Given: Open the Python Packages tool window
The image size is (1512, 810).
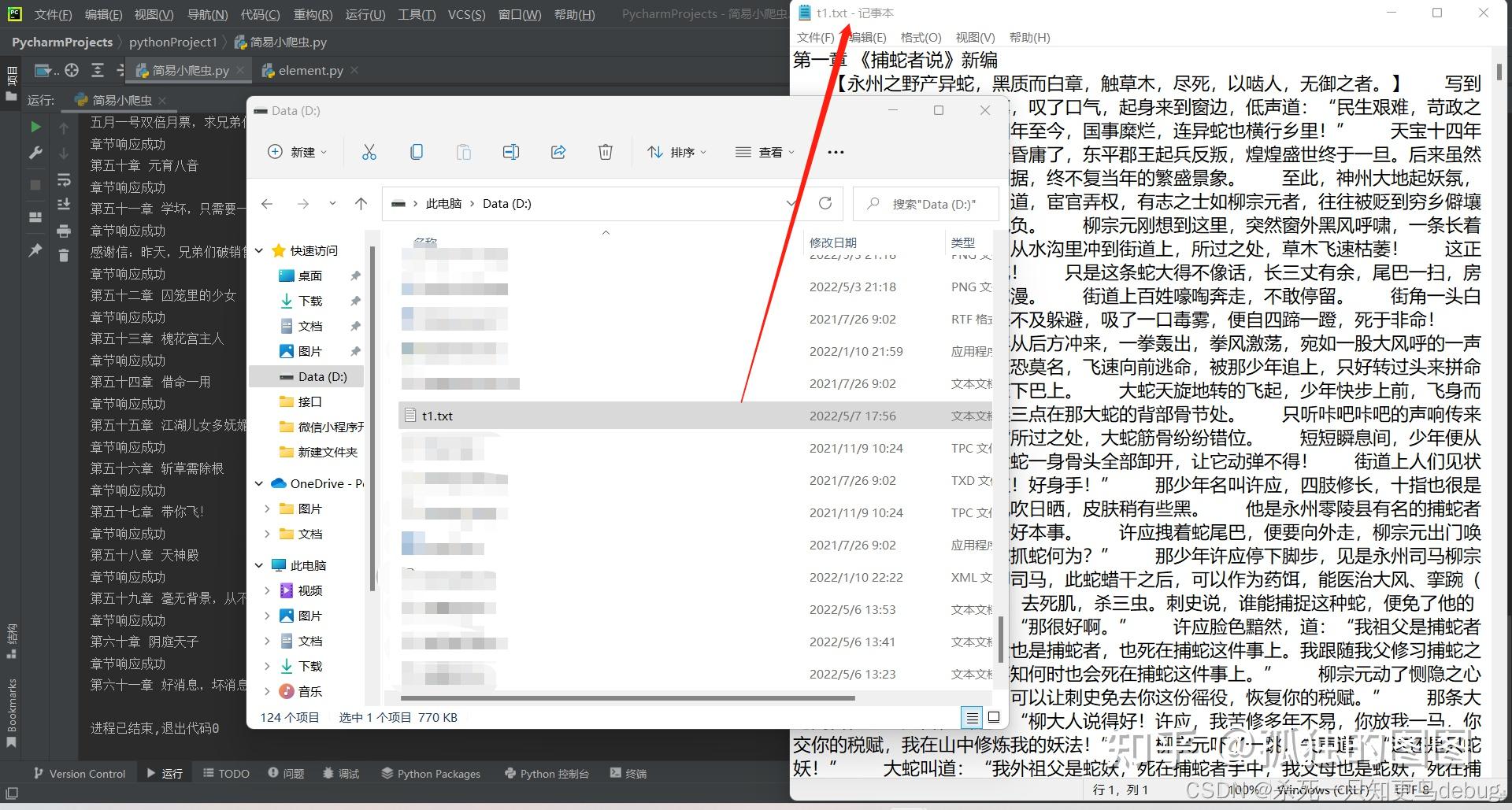Looking at the screenshot, I should pos(431,774).
